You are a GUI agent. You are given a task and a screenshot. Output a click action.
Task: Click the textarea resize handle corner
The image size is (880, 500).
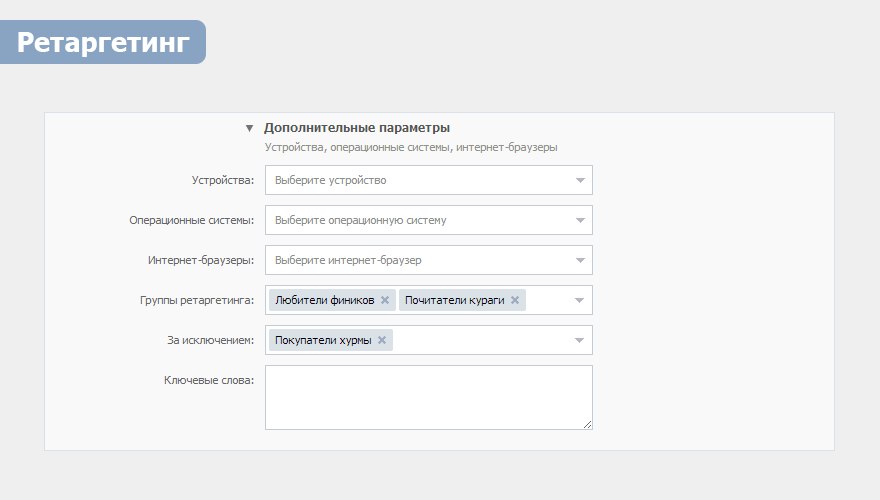pos(587,424)
